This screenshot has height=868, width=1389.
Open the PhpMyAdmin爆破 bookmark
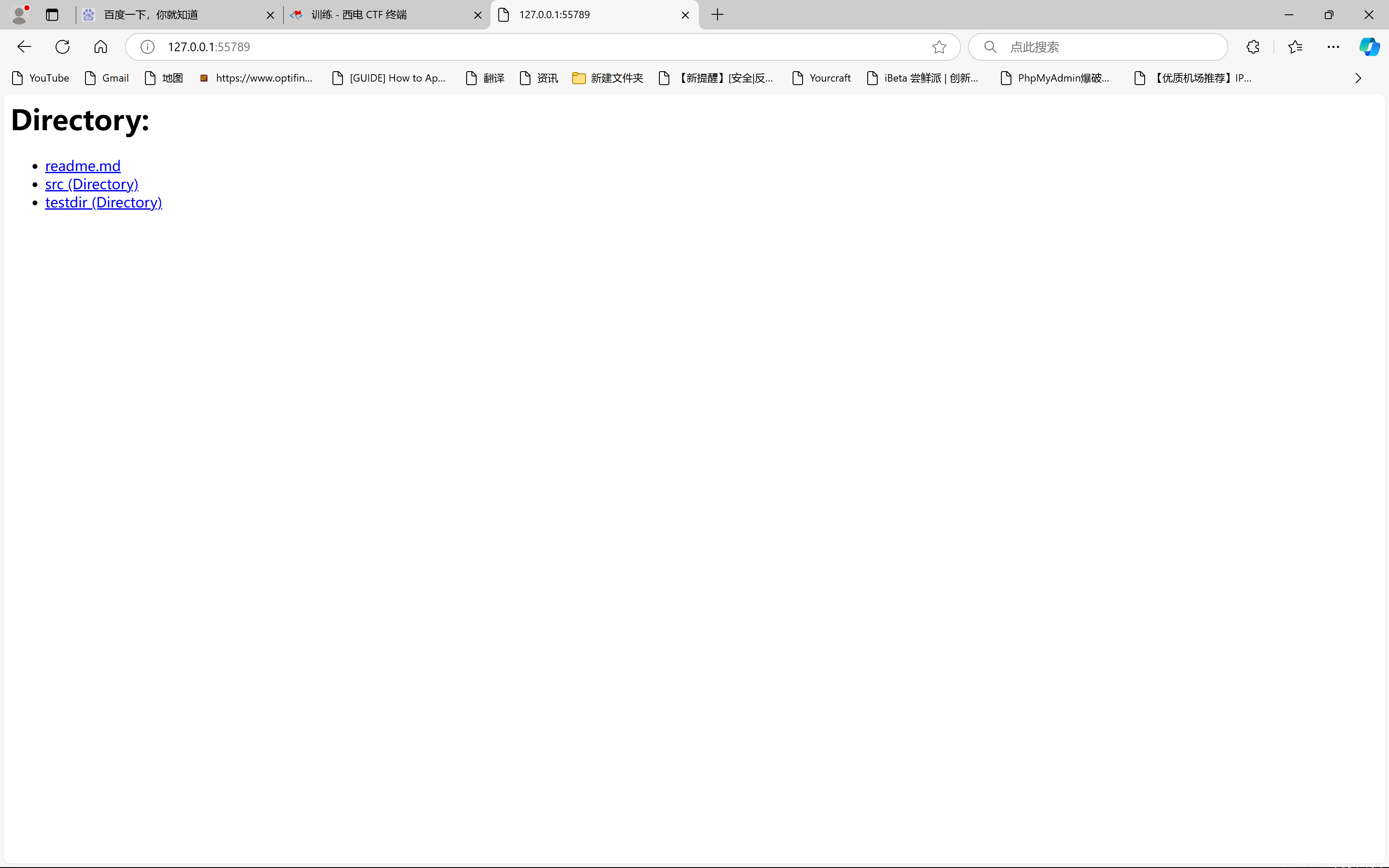[x=1055, y=78]
